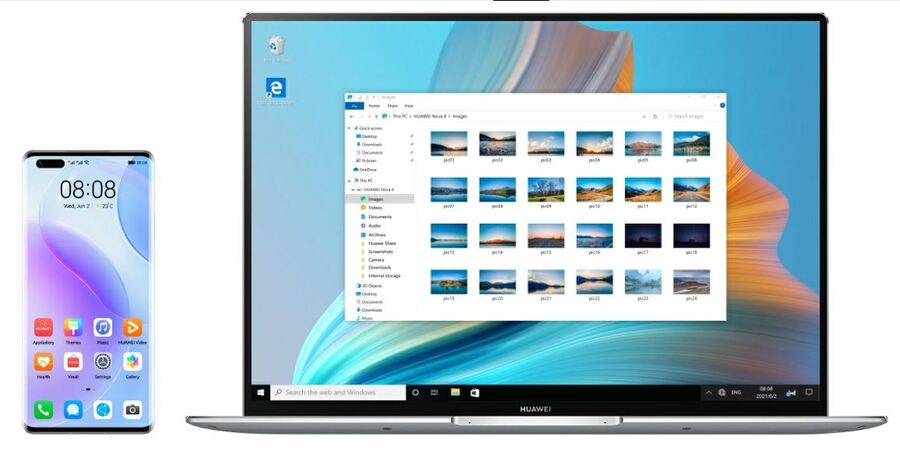900x451 pixels.
Task: Select the pic09 image thumbnail
Action: (x=546, y=190)
